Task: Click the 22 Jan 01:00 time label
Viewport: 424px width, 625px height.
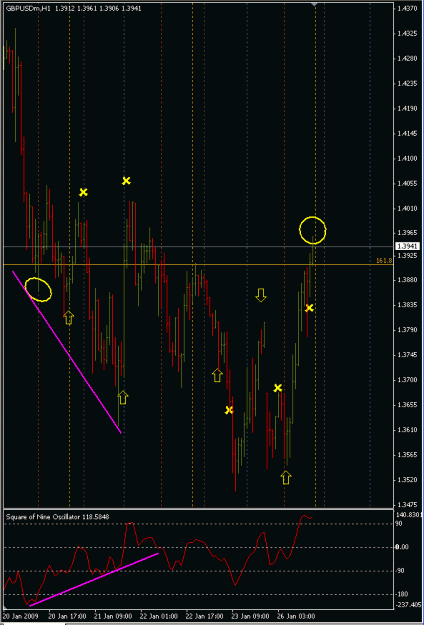Action: click(158, 616)
